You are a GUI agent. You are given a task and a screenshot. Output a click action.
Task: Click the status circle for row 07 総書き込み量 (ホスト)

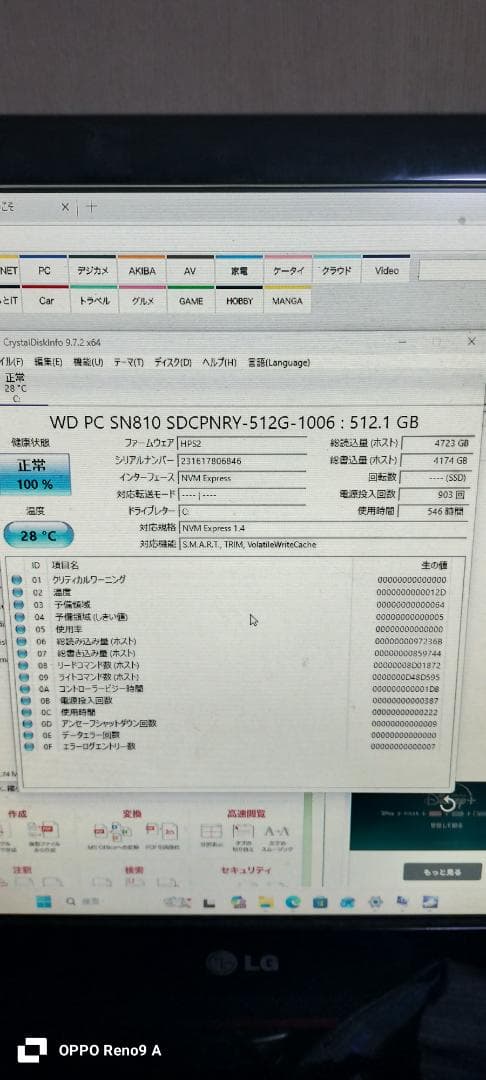pos(21,653)
